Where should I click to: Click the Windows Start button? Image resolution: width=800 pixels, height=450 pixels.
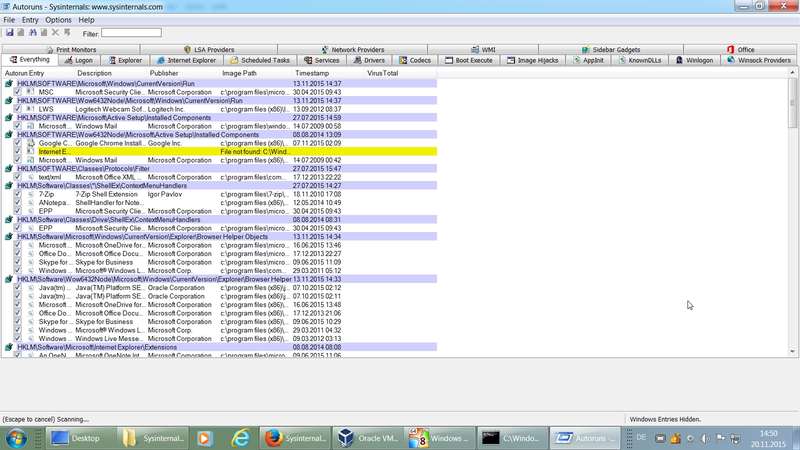click(x=18, y=438)
